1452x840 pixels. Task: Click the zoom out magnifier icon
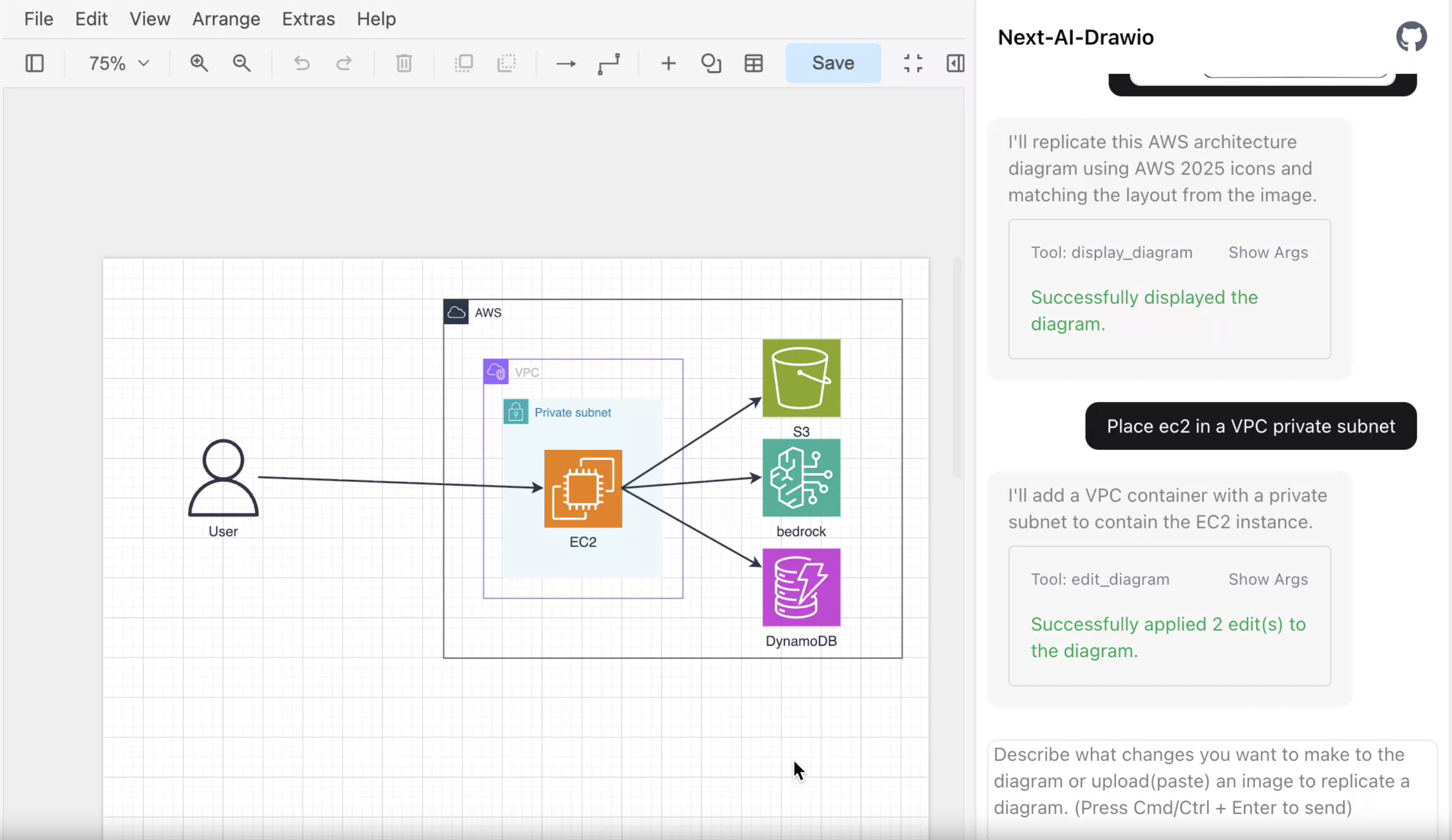click(242, 63)
